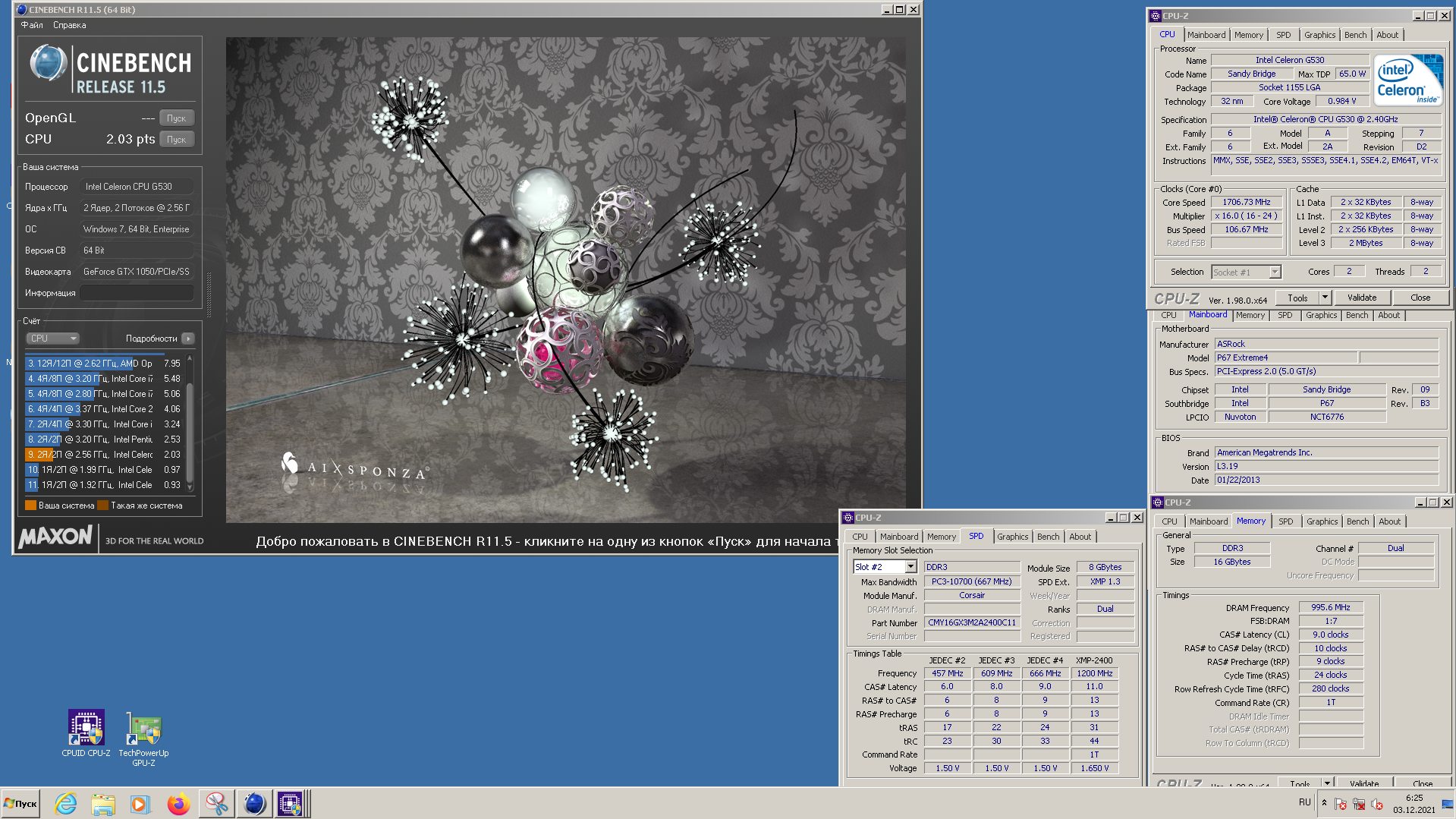This screenshot has width=1456, height=819.
Task: Click the GeForce GTX 1050 graphics card field
Action: click(137, 272)
